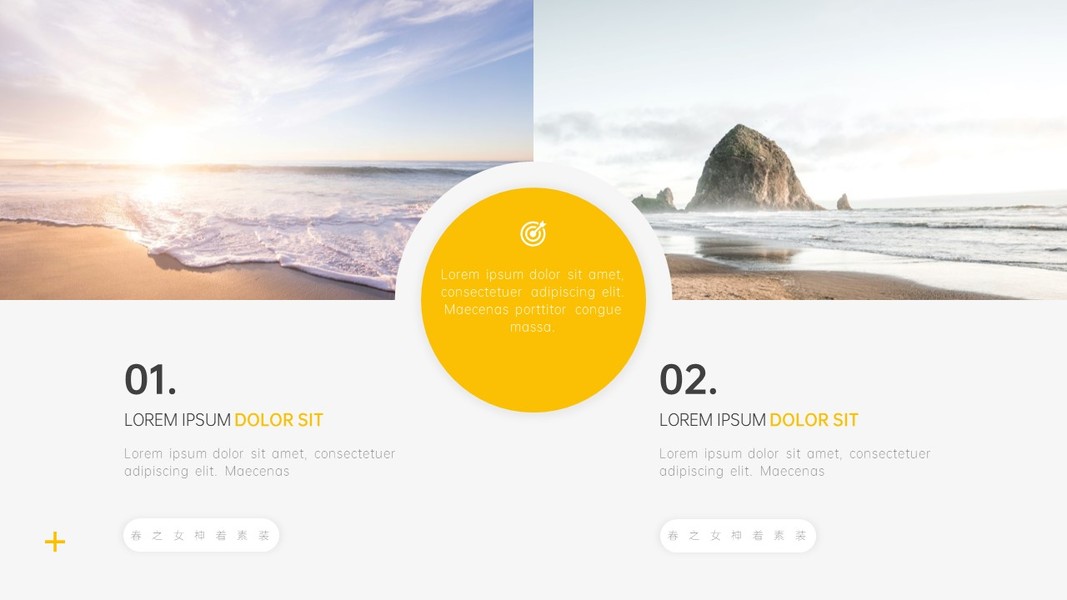Select the gray paragraph under section 01

(259, 463)
